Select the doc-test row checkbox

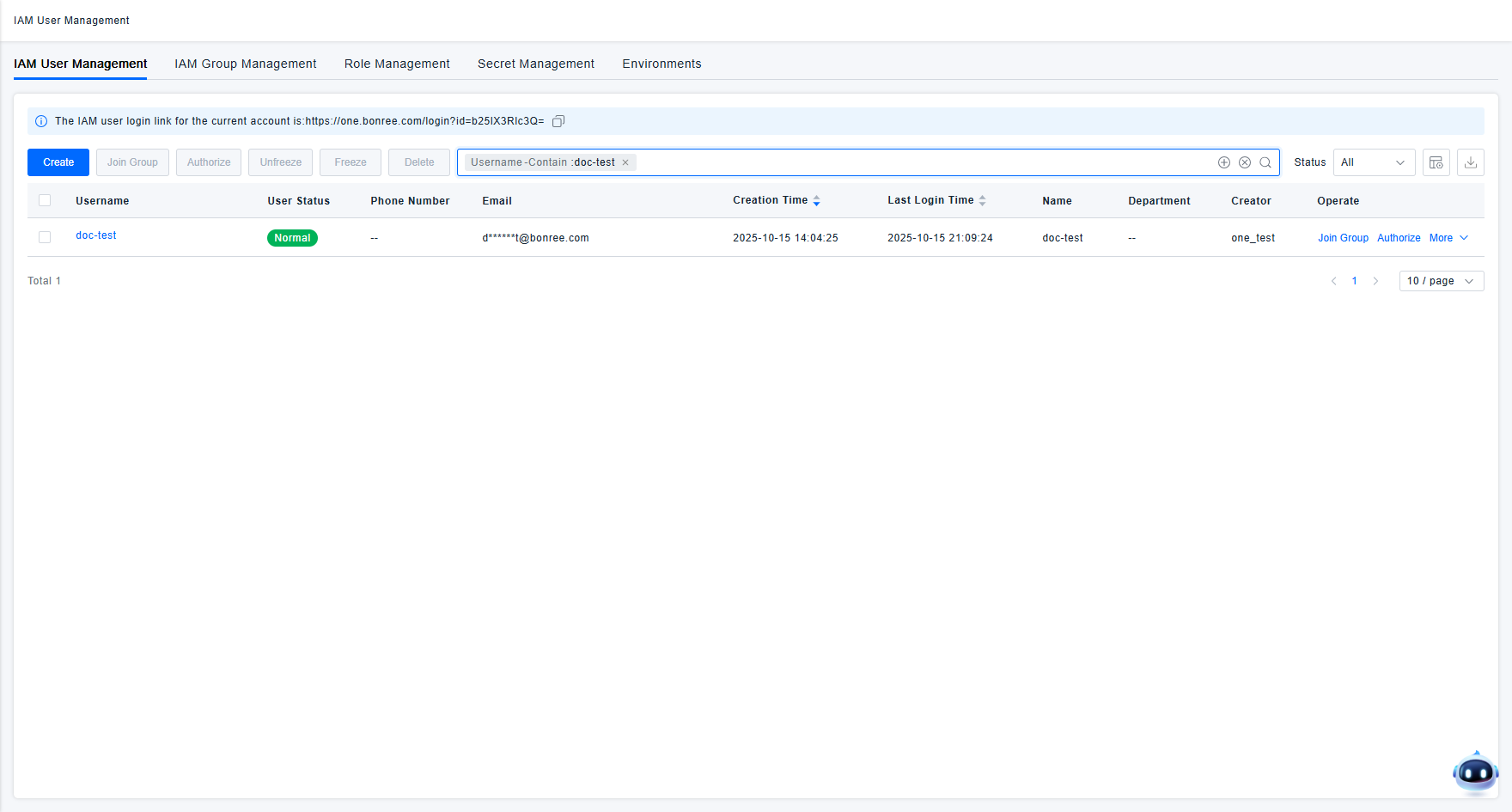pos(45,237)
